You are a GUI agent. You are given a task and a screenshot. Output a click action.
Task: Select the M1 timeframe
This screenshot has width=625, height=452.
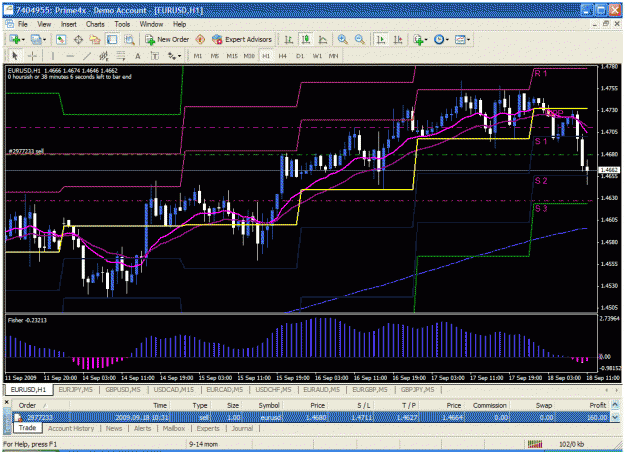(198, 56)
